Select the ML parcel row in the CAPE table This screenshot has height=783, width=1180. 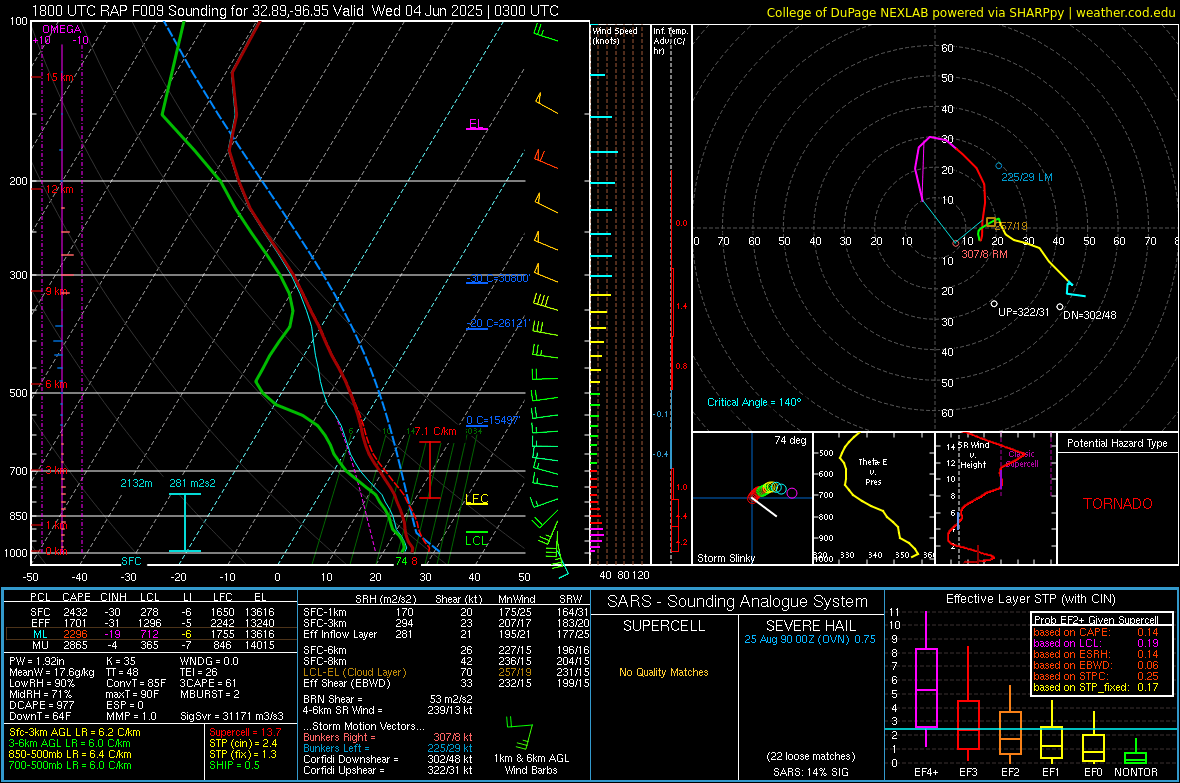[x=151, y=634]
